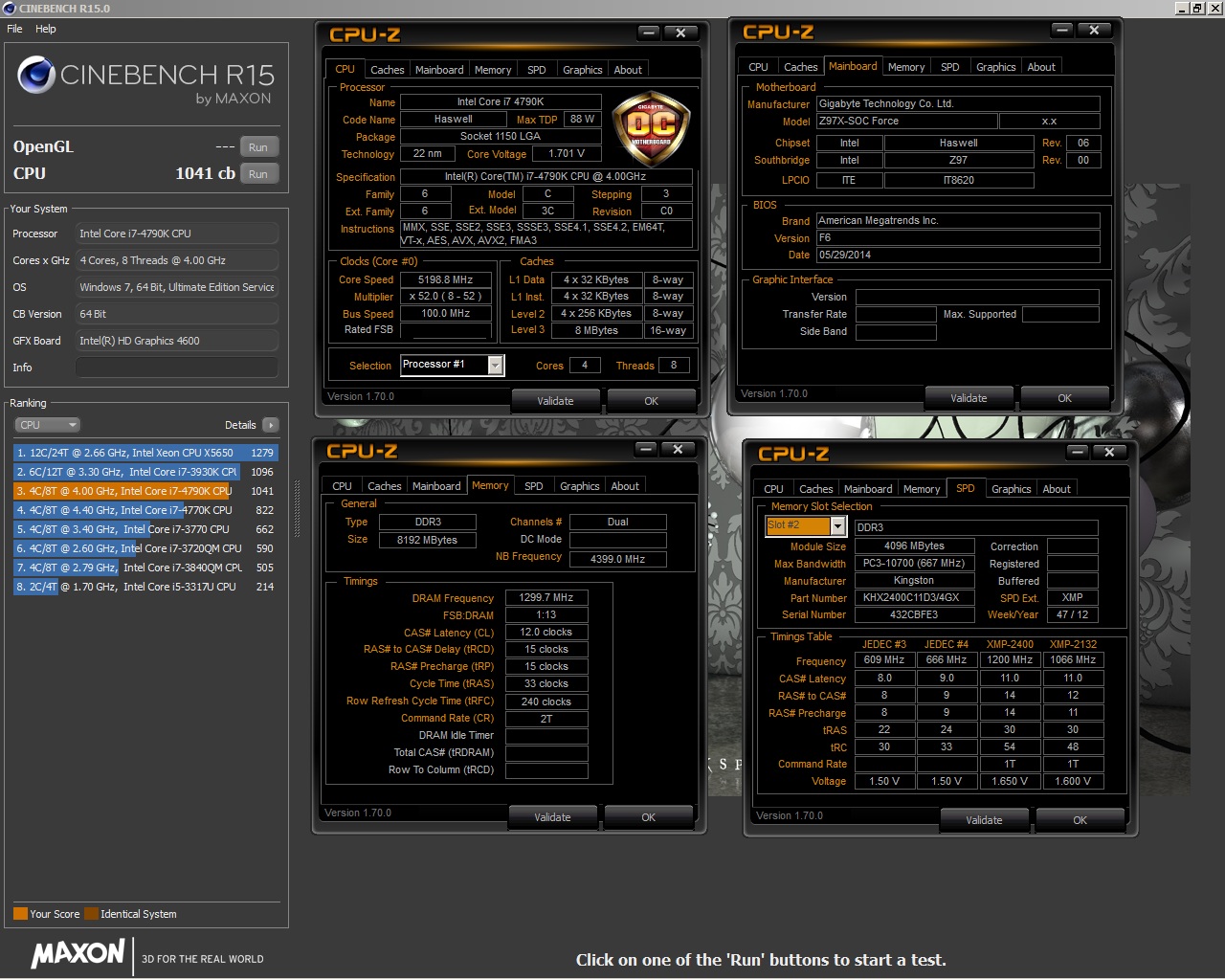This screenshot has width=1225, height=980.
Task: Select the i7-3840QM ranking row
Action: pos(145,568)
